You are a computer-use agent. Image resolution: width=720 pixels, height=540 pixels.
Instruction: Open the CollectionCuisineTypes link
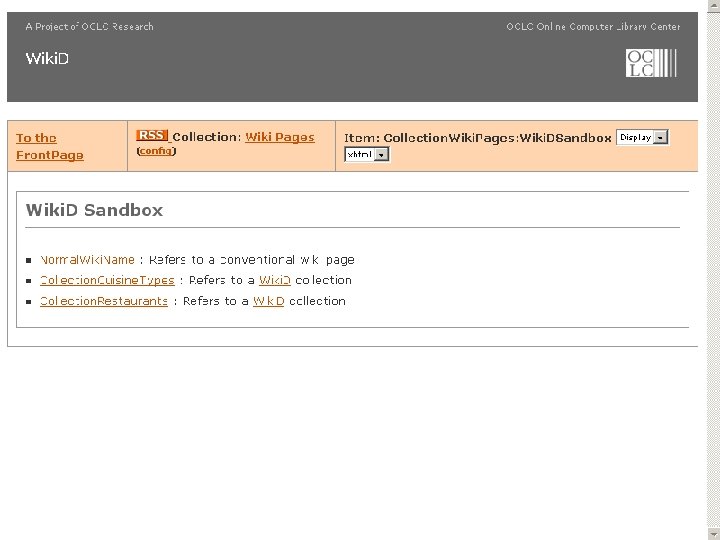pyautogui.click(x=107, y=280)
